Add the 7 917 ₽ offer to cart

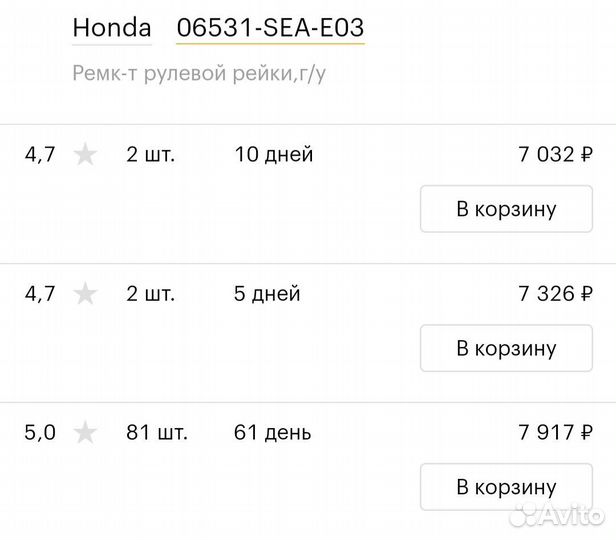click(506, 487)
